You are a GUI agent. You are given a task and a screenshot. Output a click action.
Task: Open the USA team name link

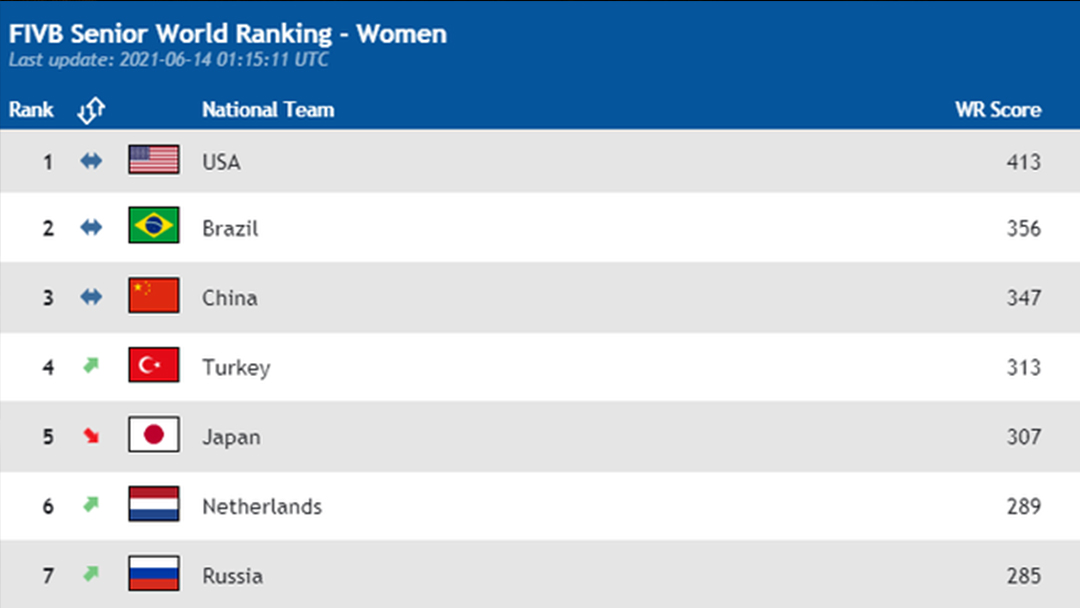click(221, 162)
